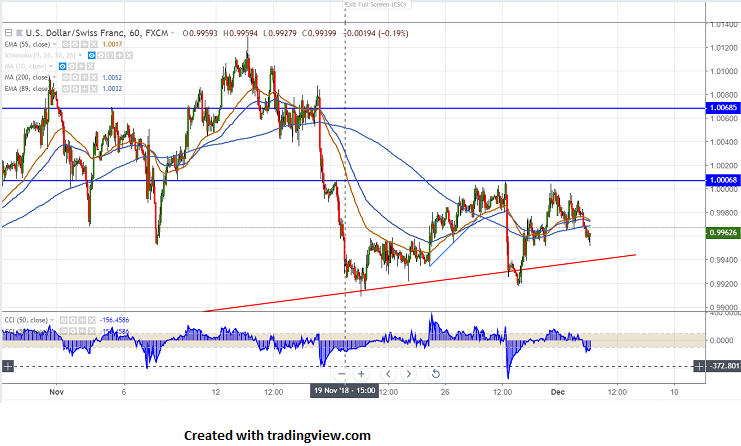This screenshot has width=741, height=446.
Task: Remove the MA (10, close) indicator
Action: point(90,66)
